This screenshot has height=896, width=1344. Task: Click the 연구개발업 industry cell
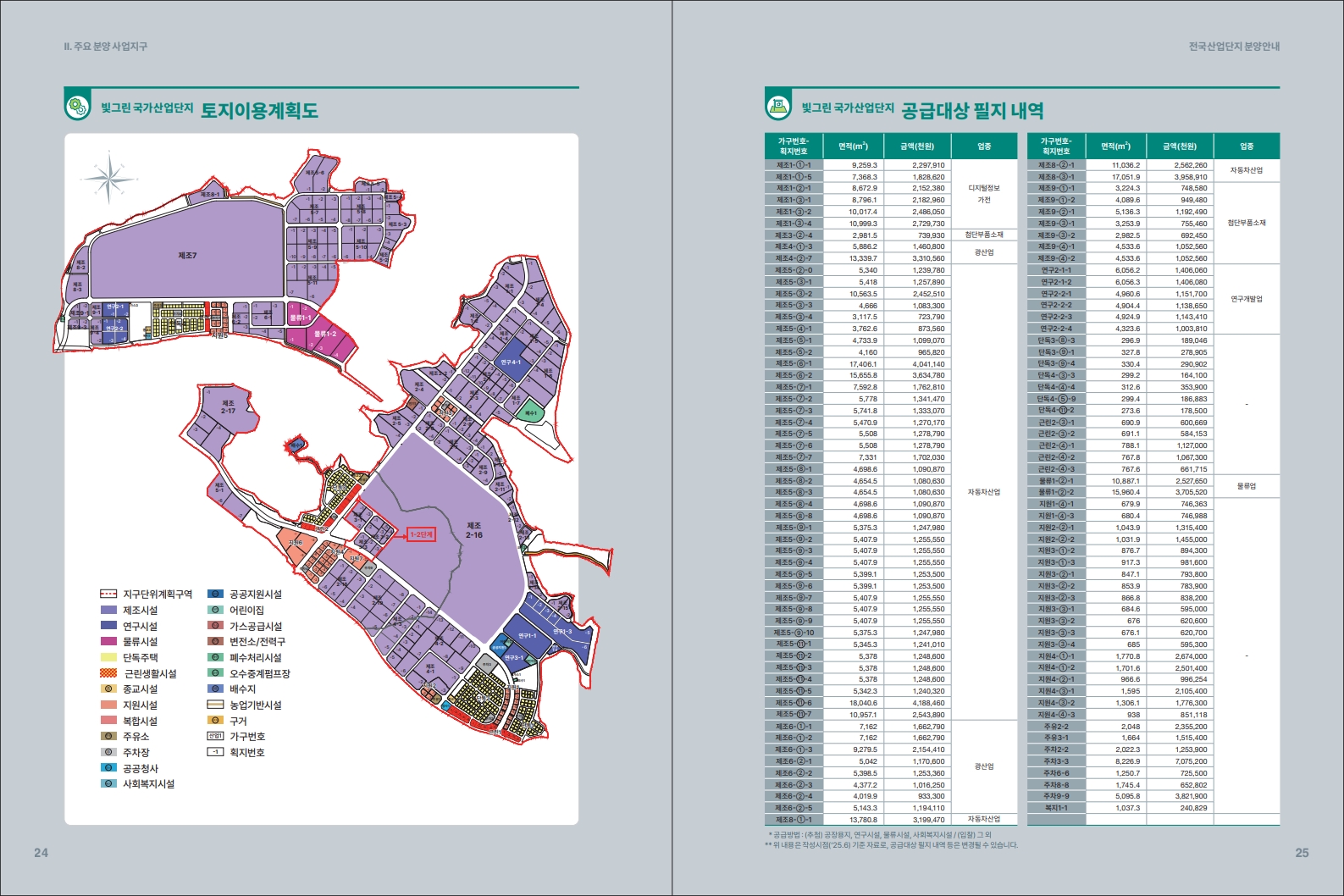[x=1247, y=299]
